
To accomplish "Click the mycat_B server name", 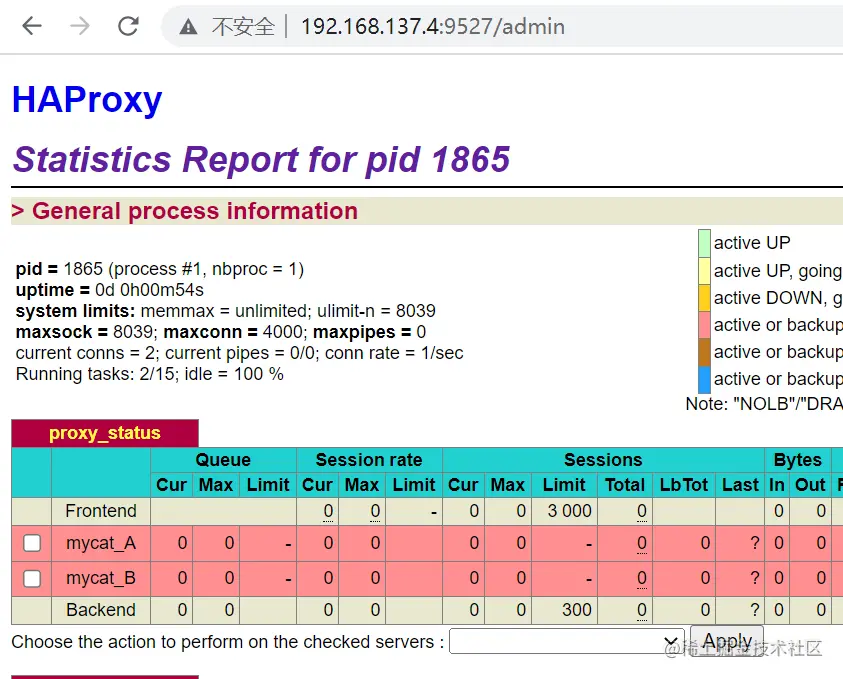I will click(101, 578).
